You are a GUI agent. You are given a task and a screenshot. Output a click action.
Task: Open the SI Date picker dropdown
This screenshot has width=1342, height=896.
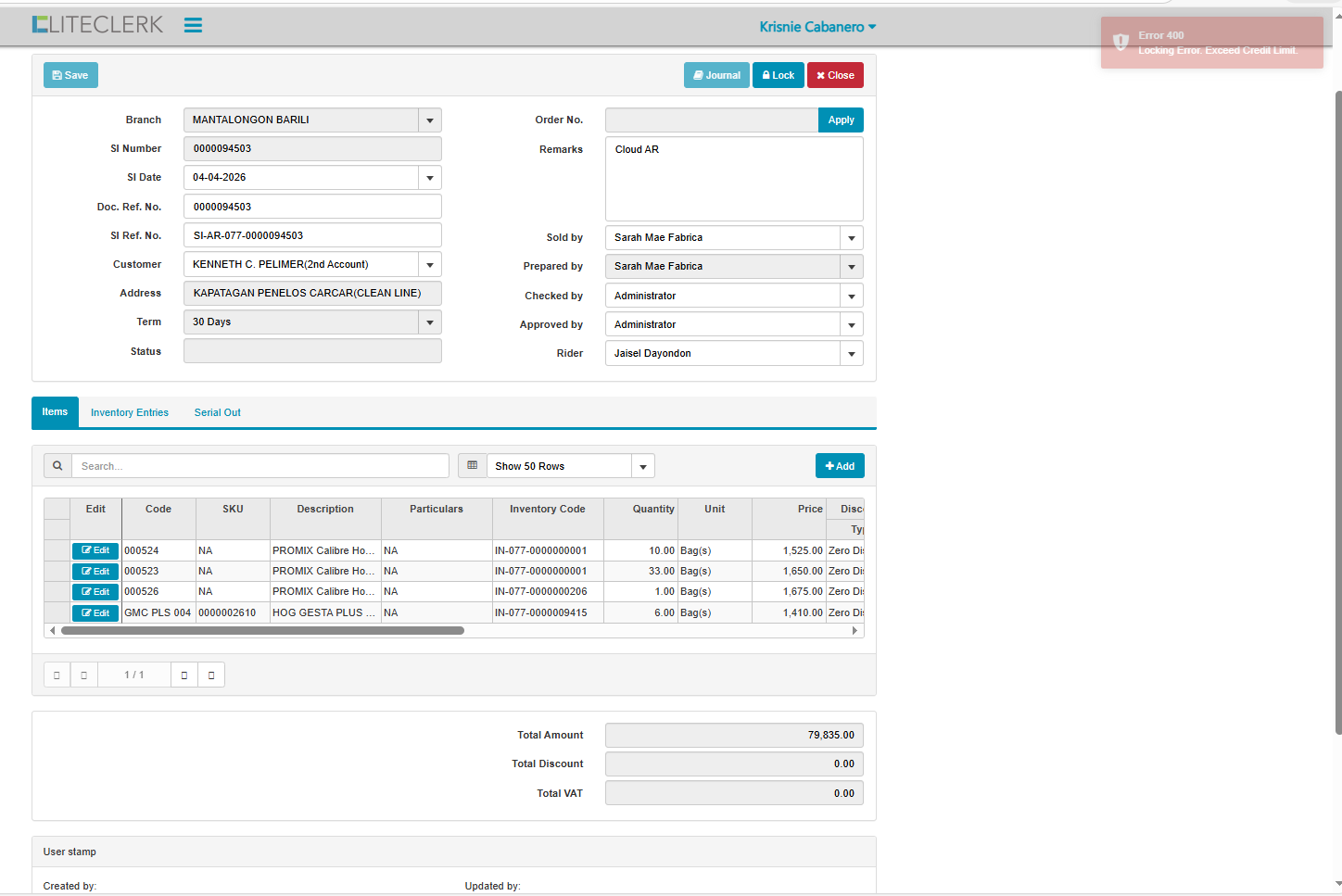point(430,178)
